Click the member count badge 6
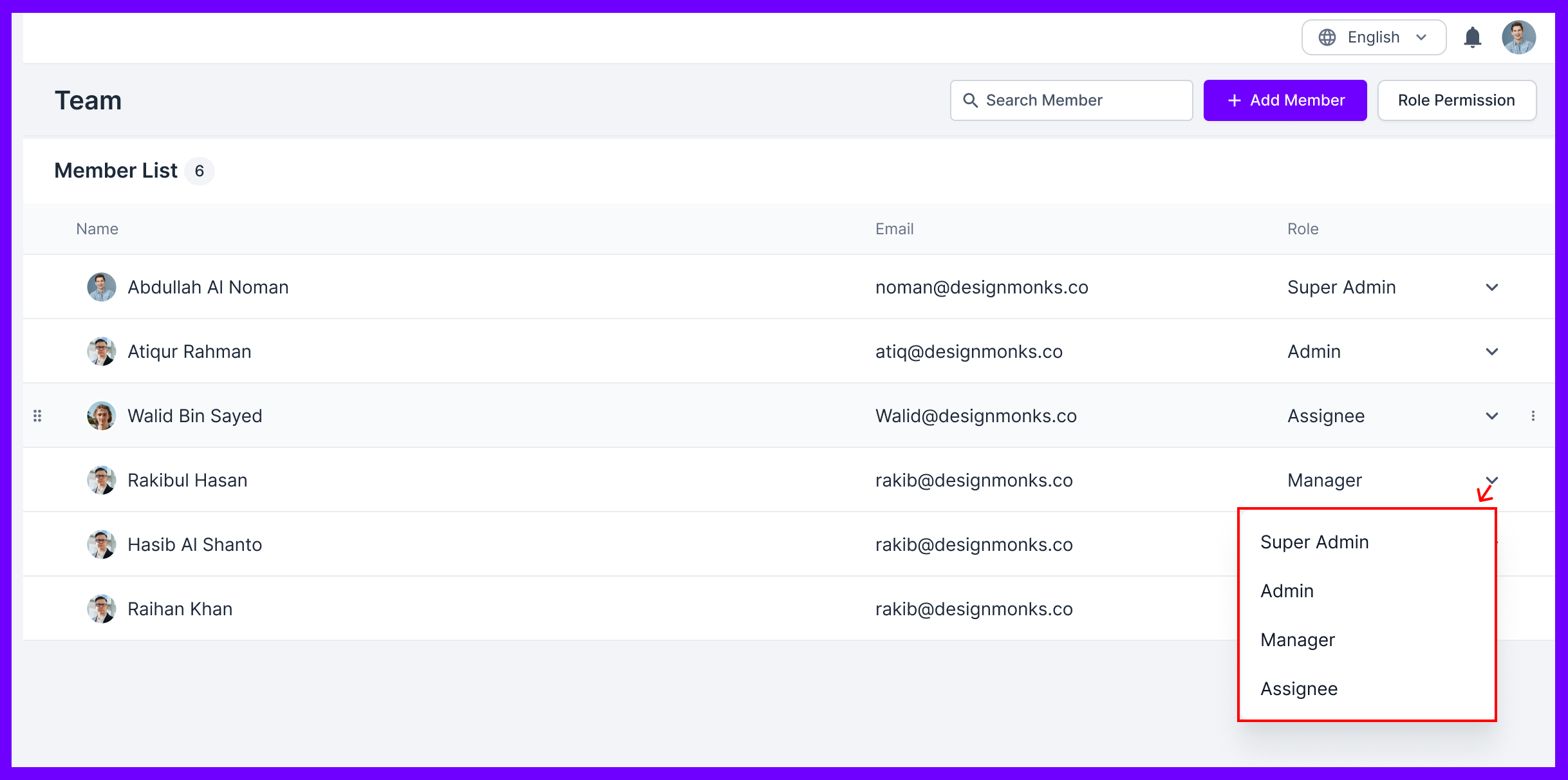 [x=200, y=171]
